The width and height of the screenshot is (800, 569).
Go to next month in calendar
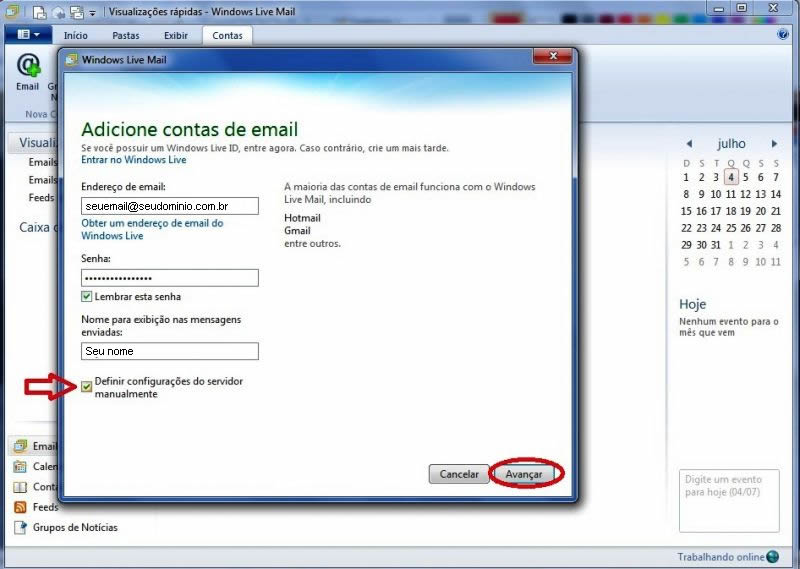[x=774, y=144]
